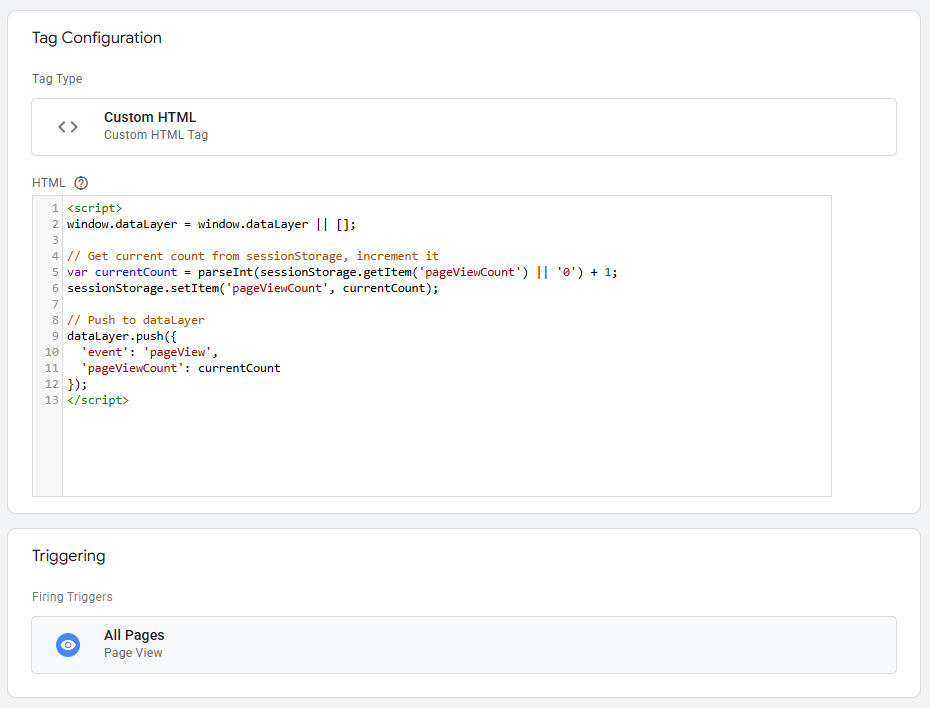Open the All Pages firing trigger

tap(464, 645)
